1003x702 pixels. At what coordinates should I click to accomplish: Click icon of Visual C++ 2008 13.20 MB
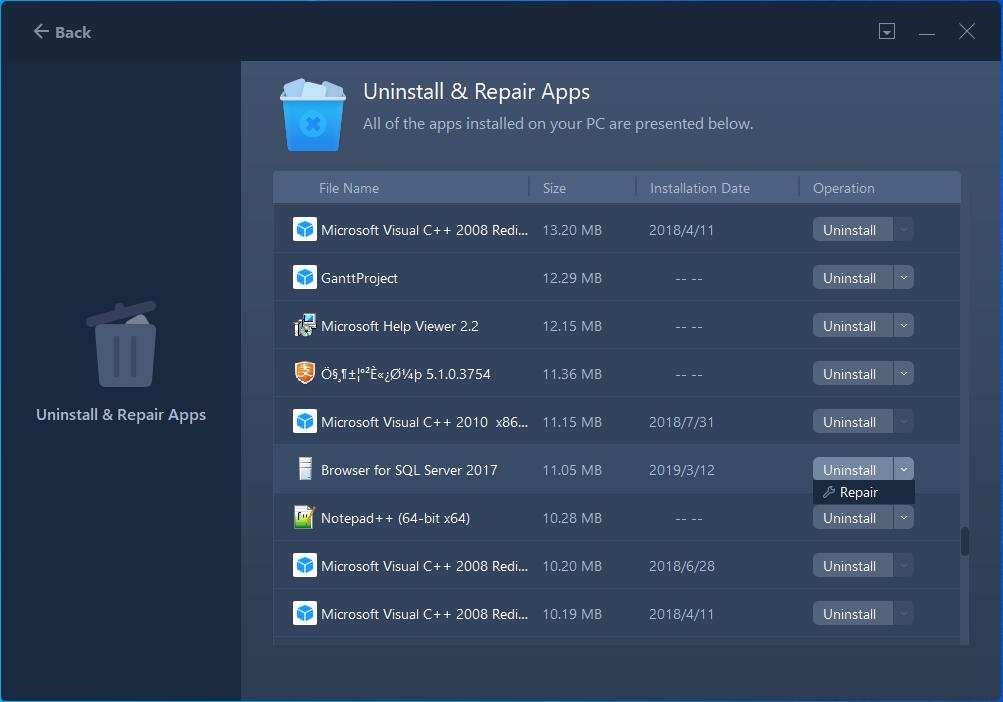(304, 229)
